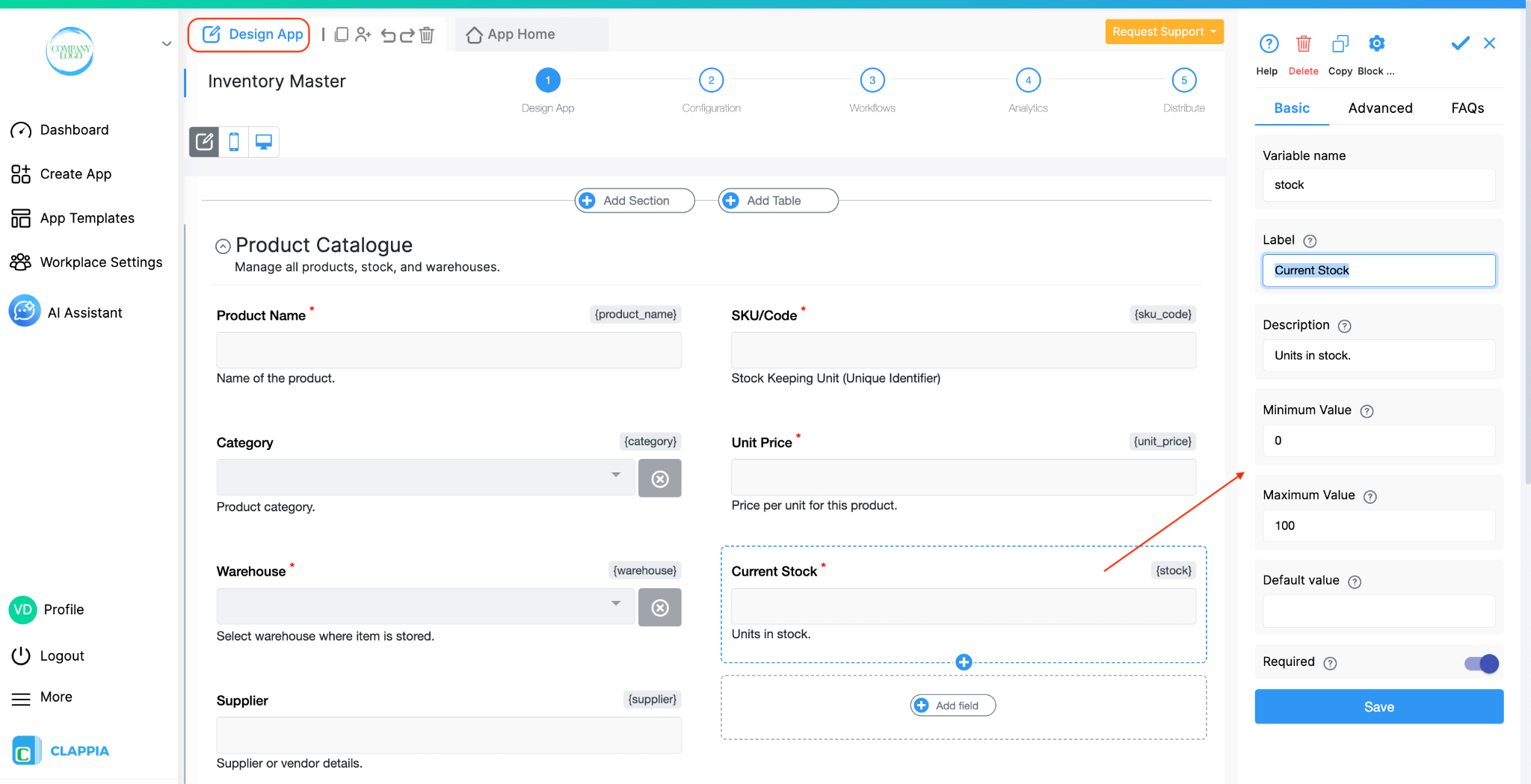1531x784 pixels.
Task: Copy the field using the Copy icon
Action: click(1340, 43)
